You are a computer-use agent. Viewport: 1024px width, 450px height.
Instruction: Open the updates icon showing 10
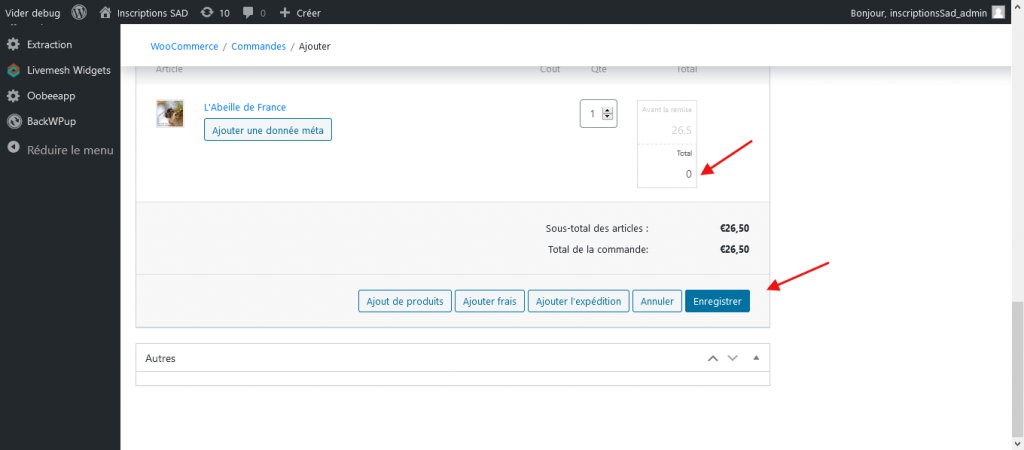pyautogui.click(x=207, y=12)
